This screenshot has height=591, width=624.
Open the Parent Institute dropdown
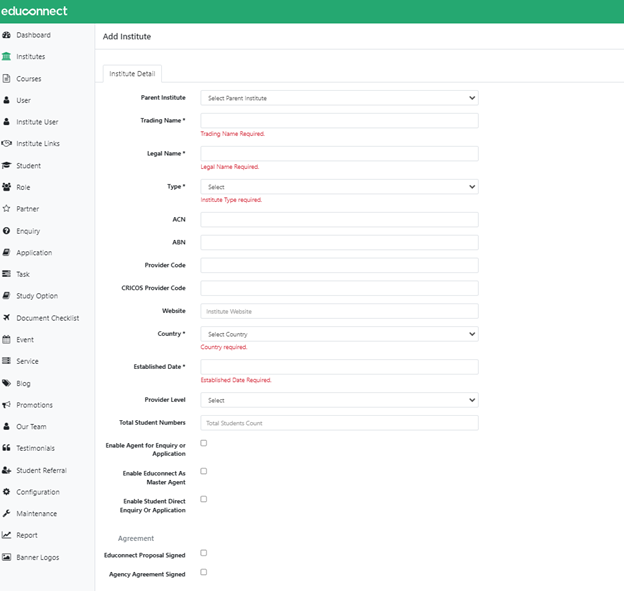pos(339,98)
